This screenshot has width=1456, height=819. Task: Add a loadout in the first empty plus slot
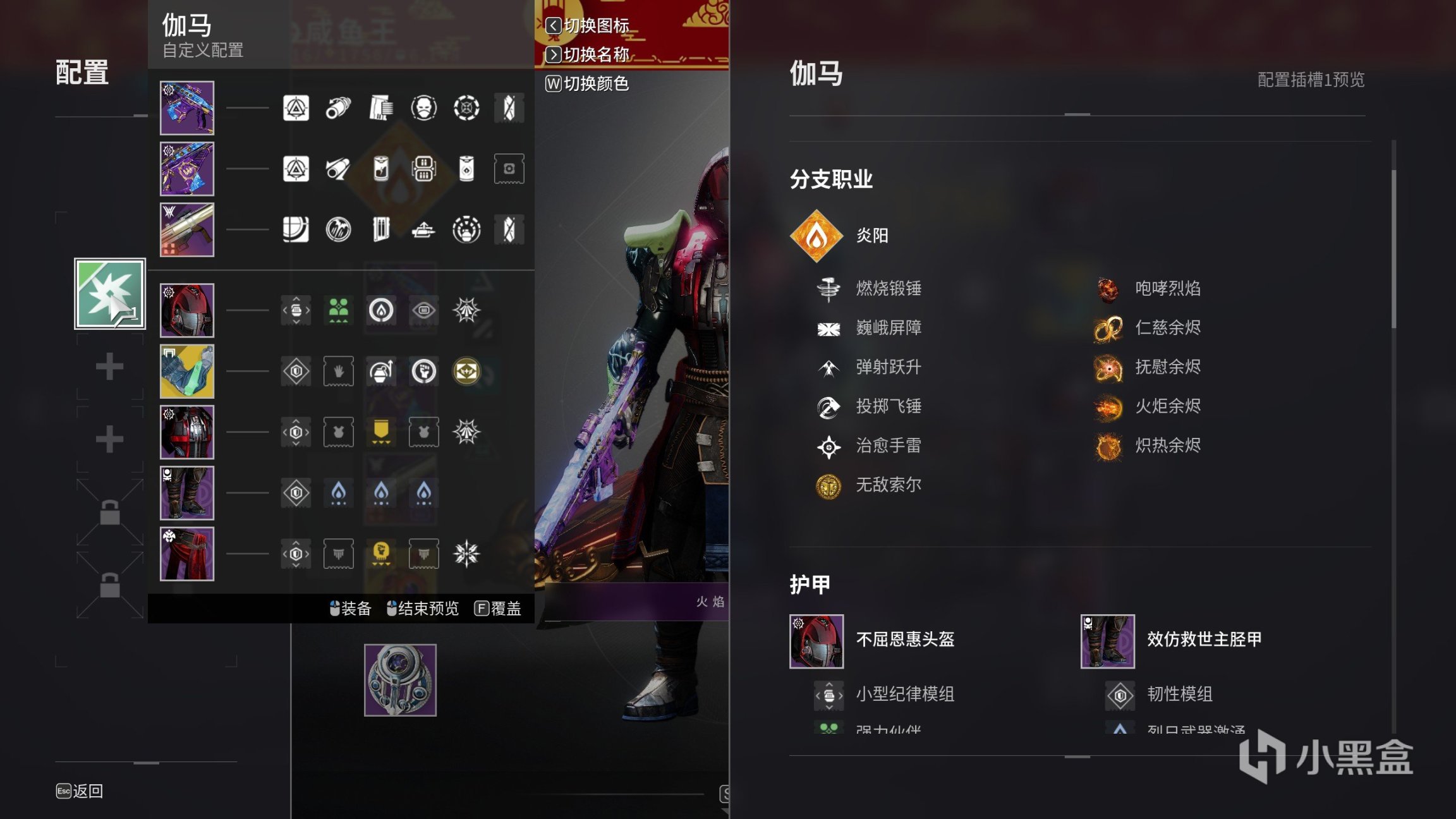(109, 367)
